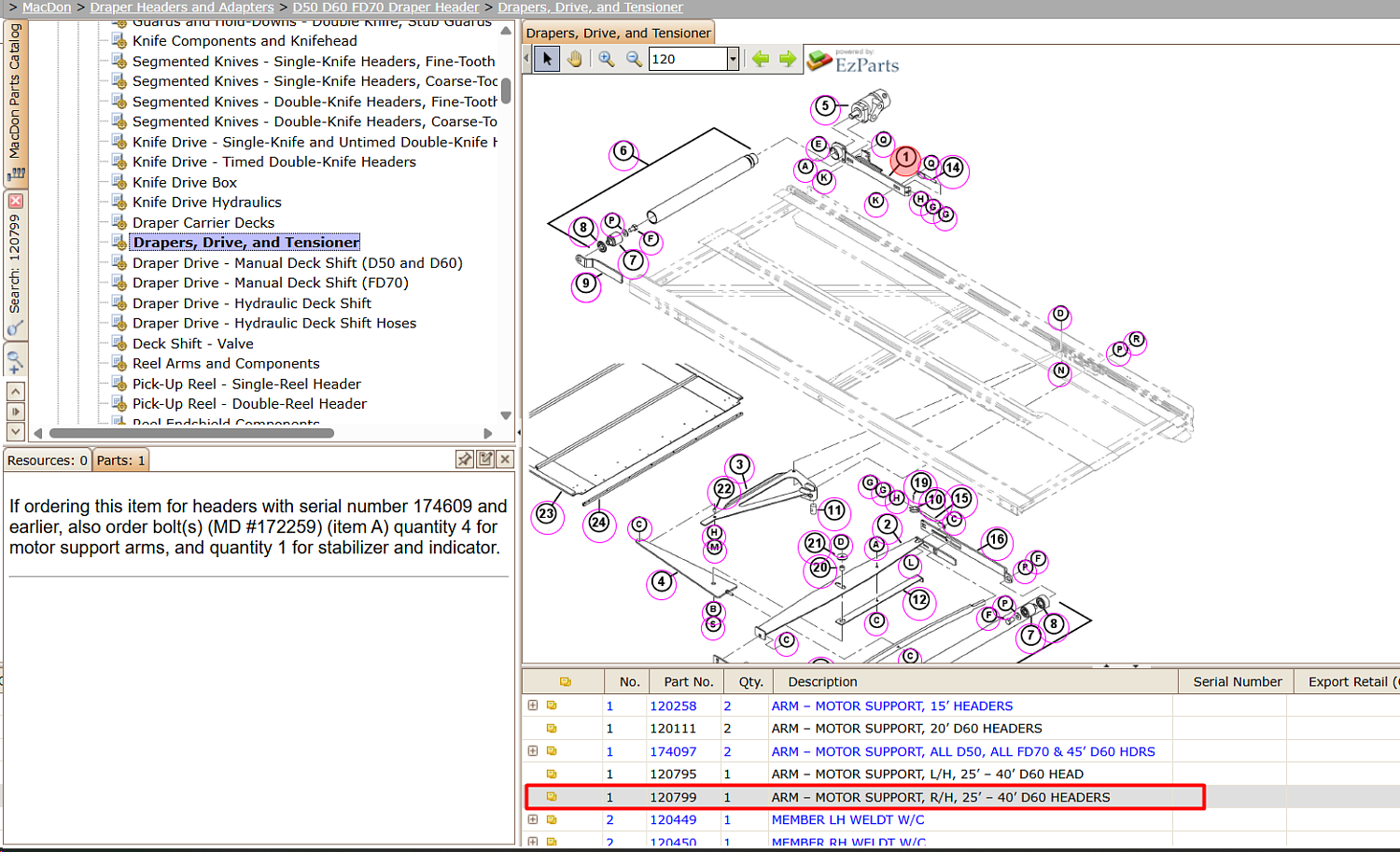Open part number 174097 link
Screen dimensions: 1400x852
673,752
